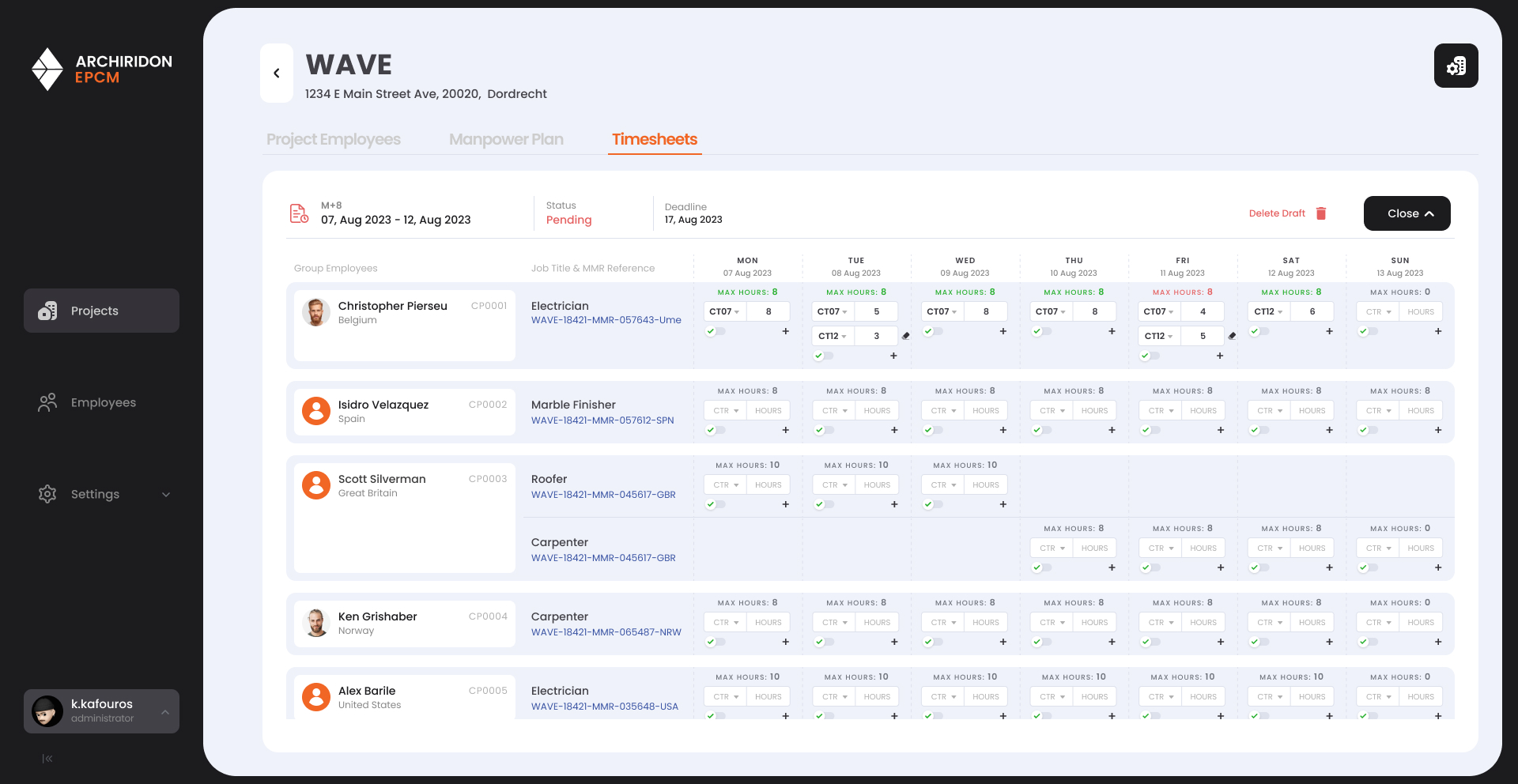The height and width of the screenshot is (784, 1518).
Task: Open the WAVE-18421-MMR-057643-Ume reference link
Action: 606,320
